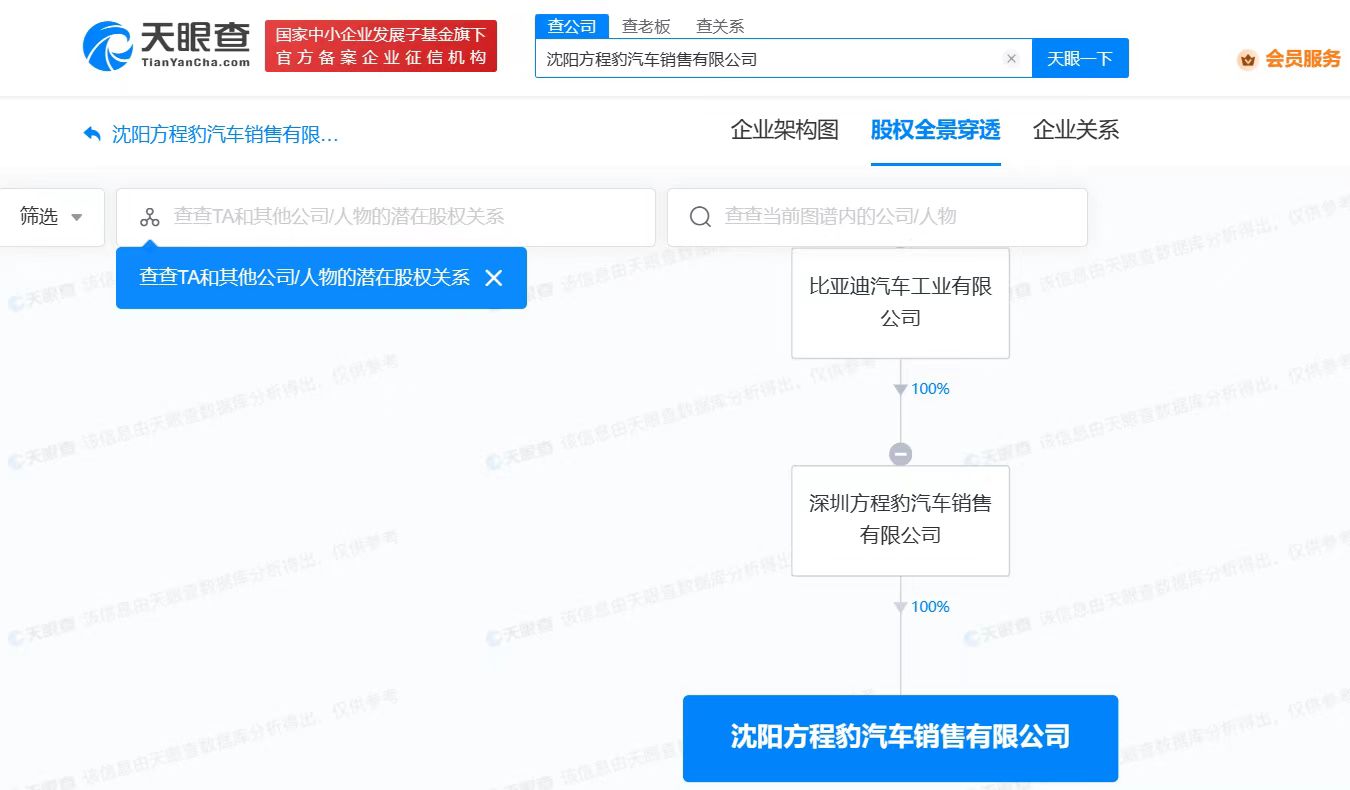Close the blue tooltip about 潜在股权关系

pos(493,278)
